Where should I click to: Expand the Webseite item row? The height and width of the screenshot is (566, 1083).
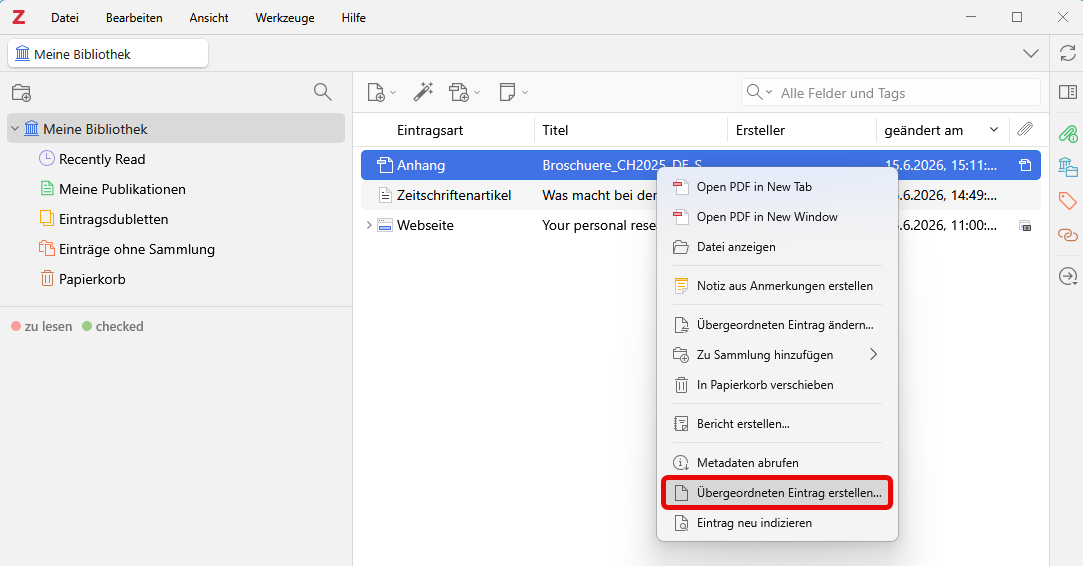click(x=369, y=225)
